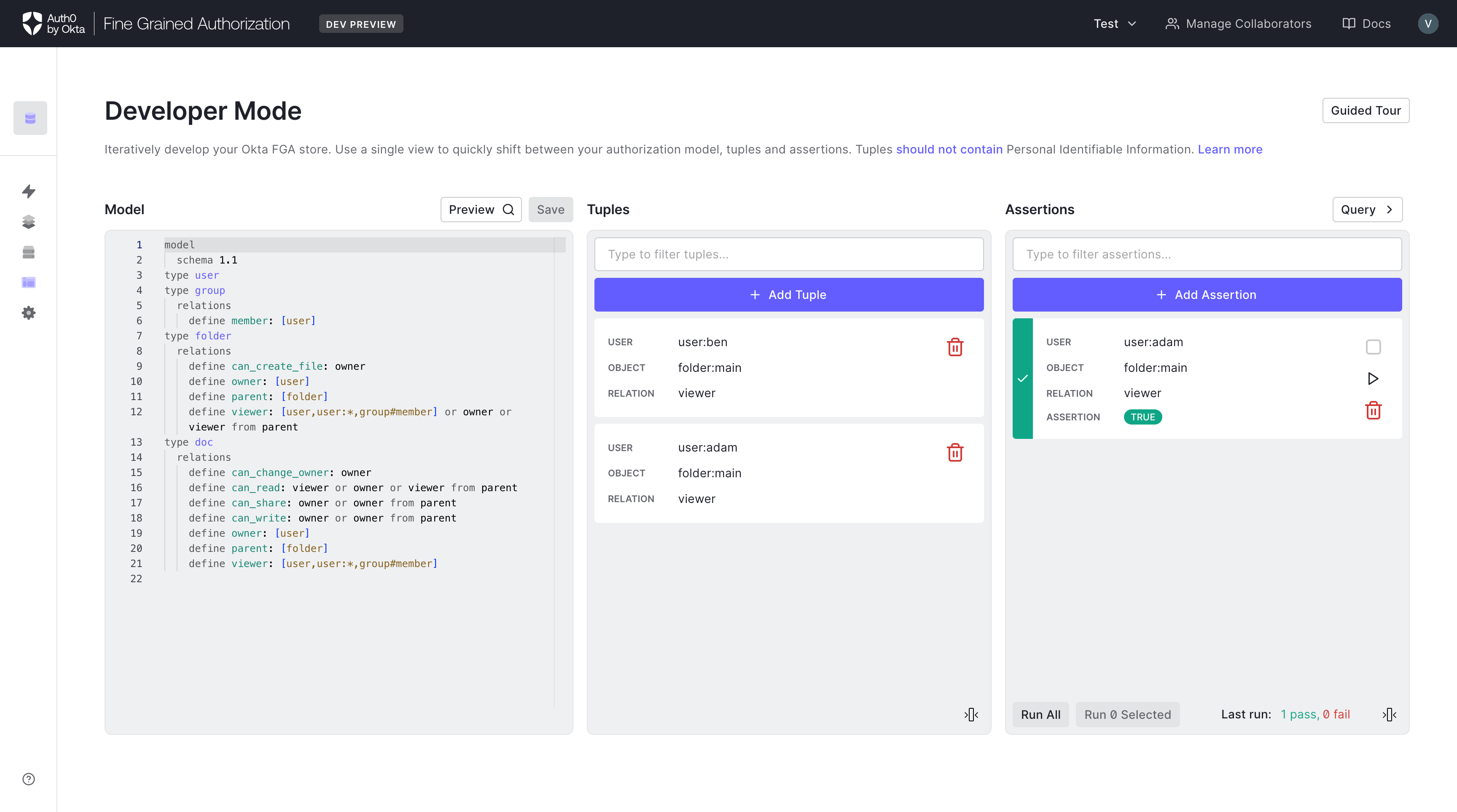This screenshot has width=1457, height=812.
Task: Open the store database icon in sidebar
Action: point(30,118)
